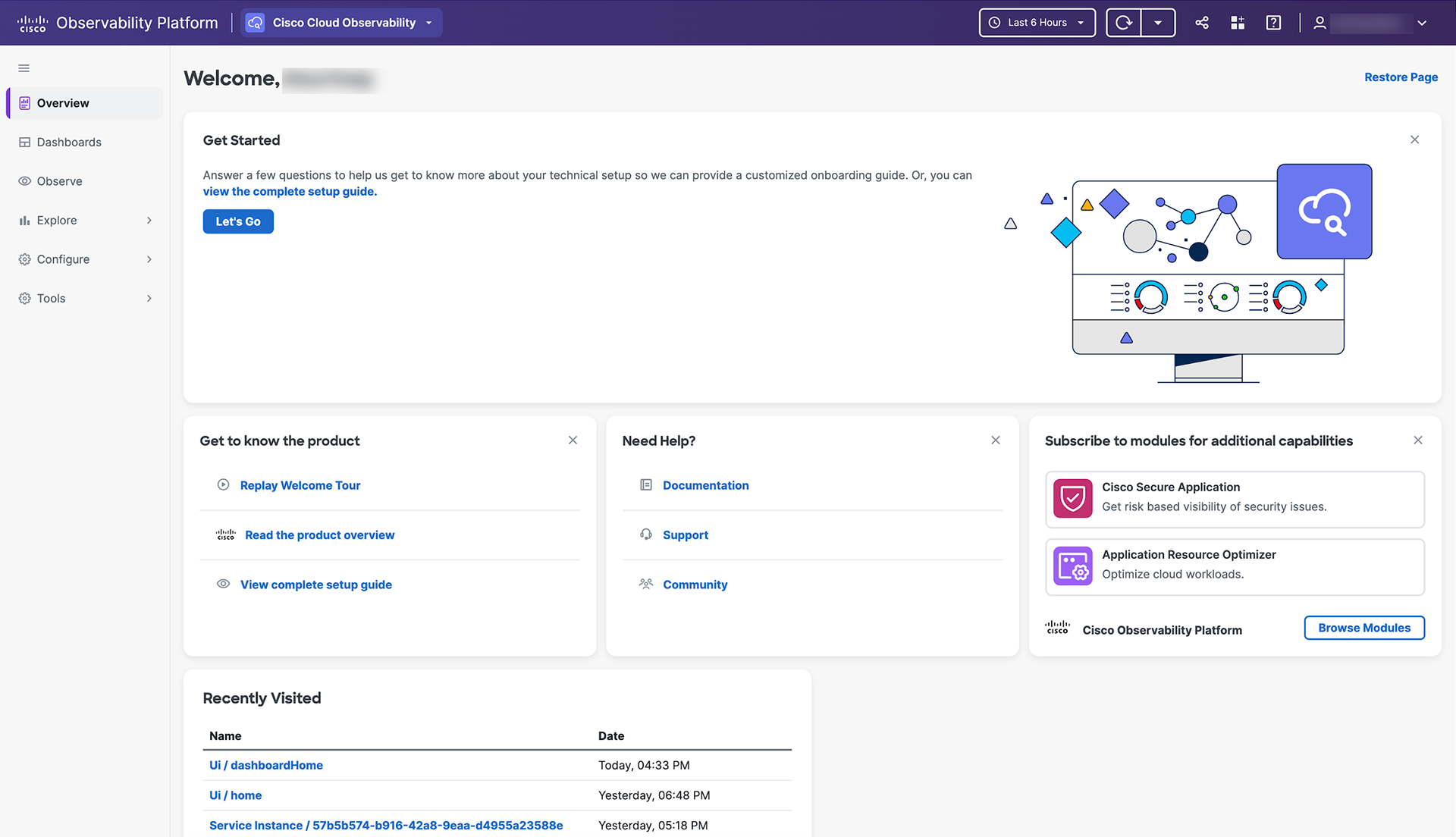Click the user profile icon
The image size is (1456, 837).
(1319, 23)
